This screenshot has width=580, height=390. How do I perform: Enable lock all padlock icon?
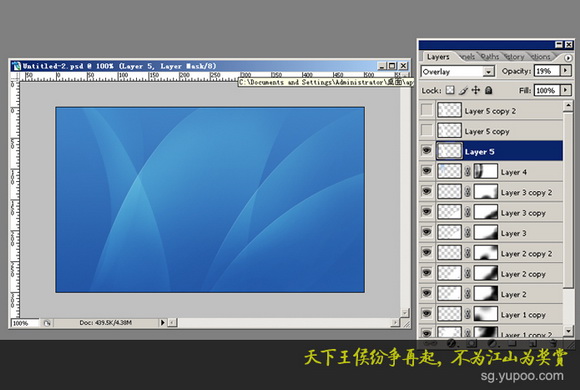click(x=489, y=90)
